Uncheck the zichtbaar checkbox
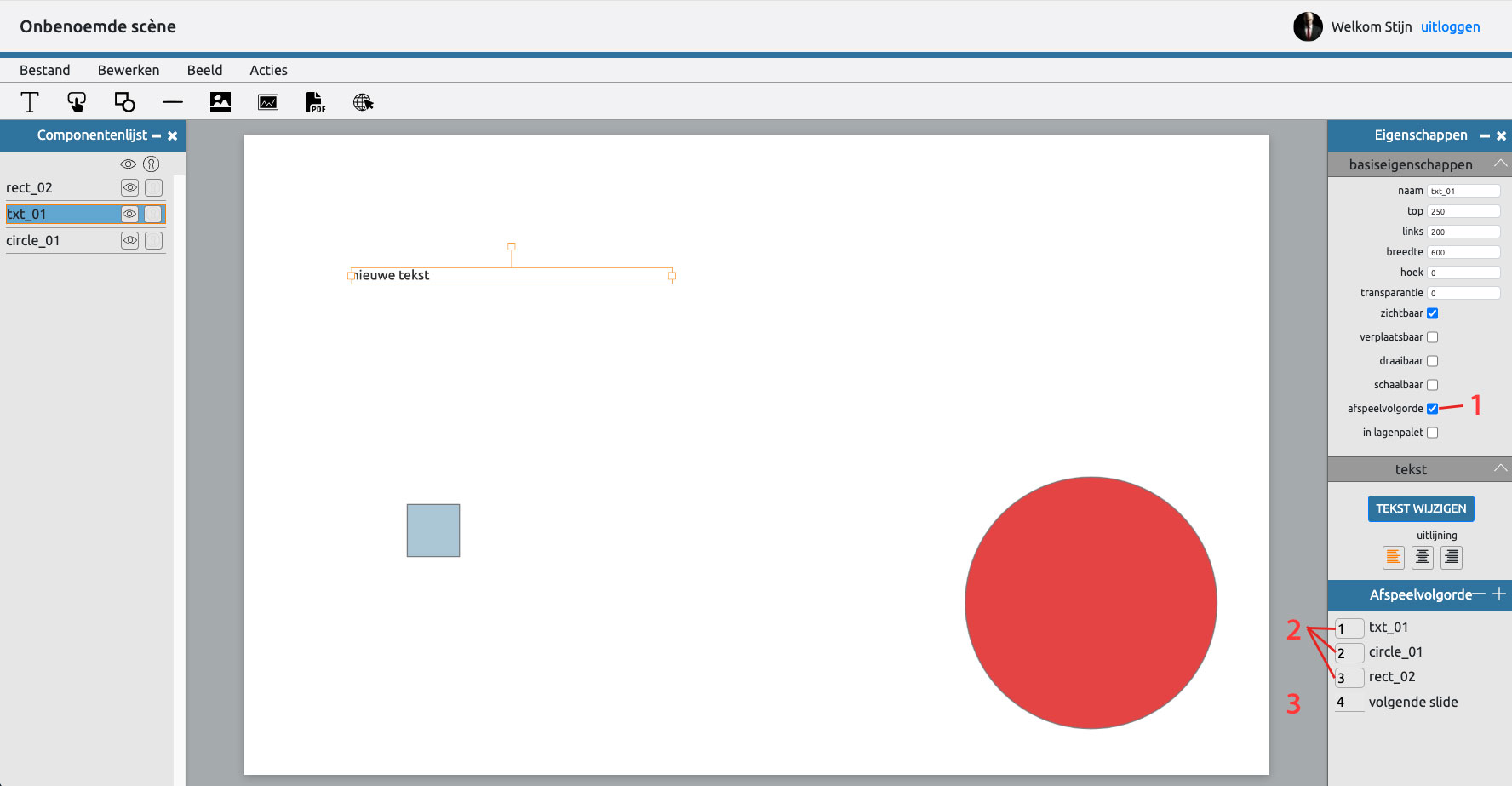 click(x=1432, y=313)
